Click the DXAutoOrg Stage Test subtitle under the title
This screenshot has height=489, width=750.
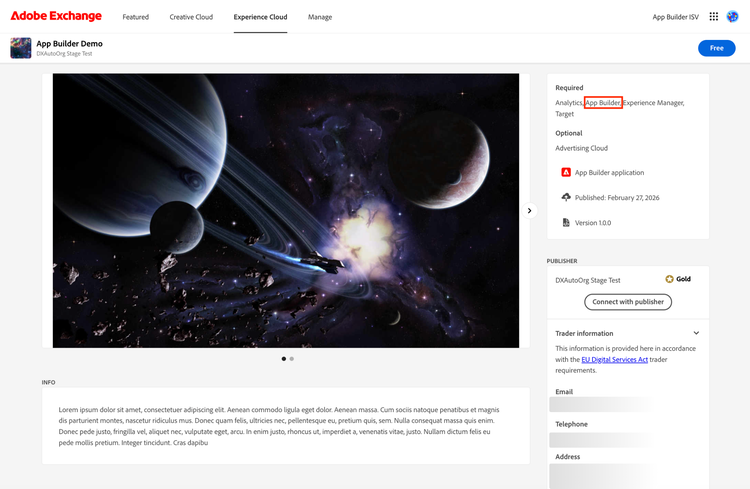point(64,54)
